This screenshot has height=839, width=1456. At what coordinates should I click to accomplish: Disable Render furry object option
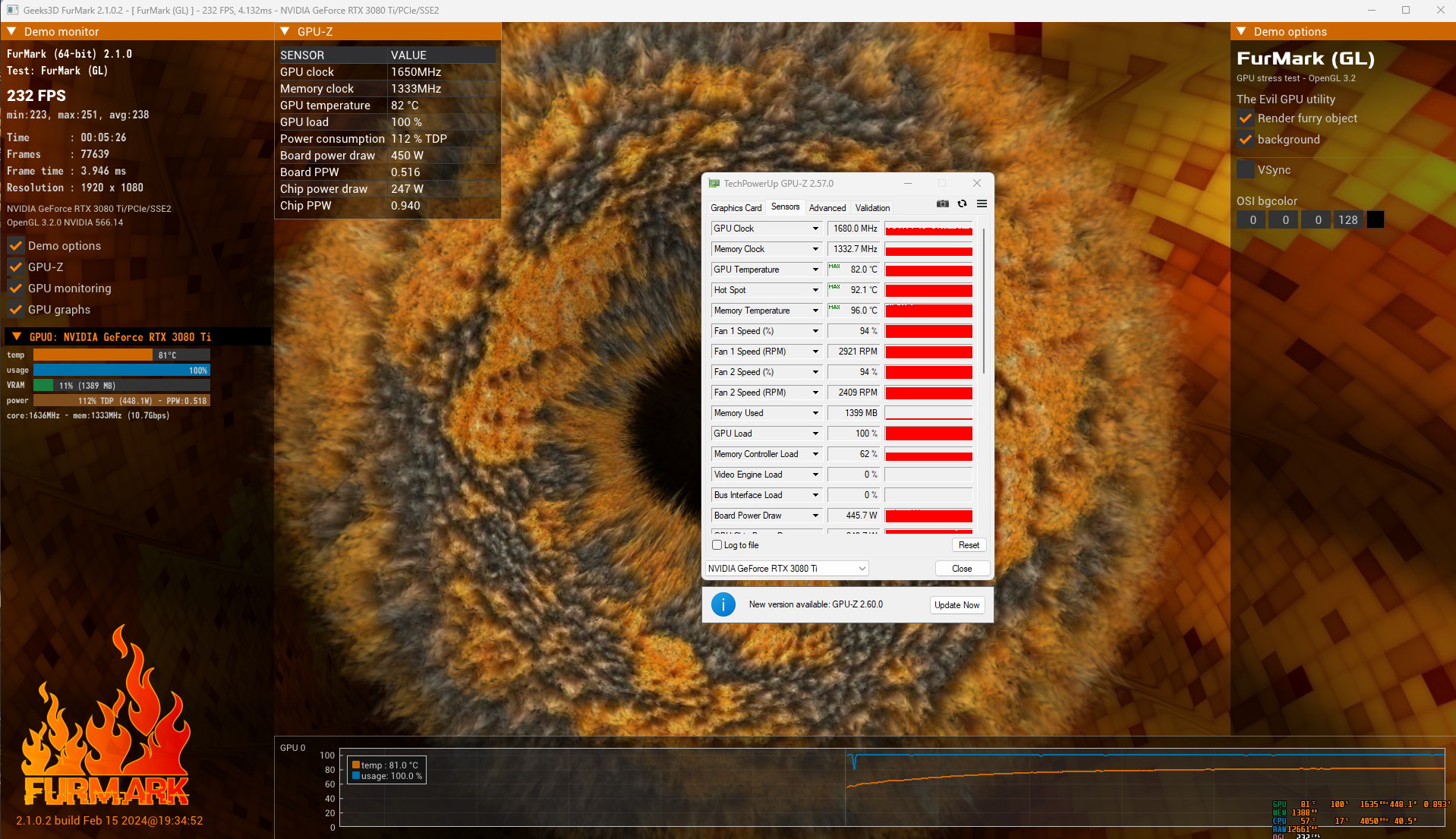[x=1245, y=118]
